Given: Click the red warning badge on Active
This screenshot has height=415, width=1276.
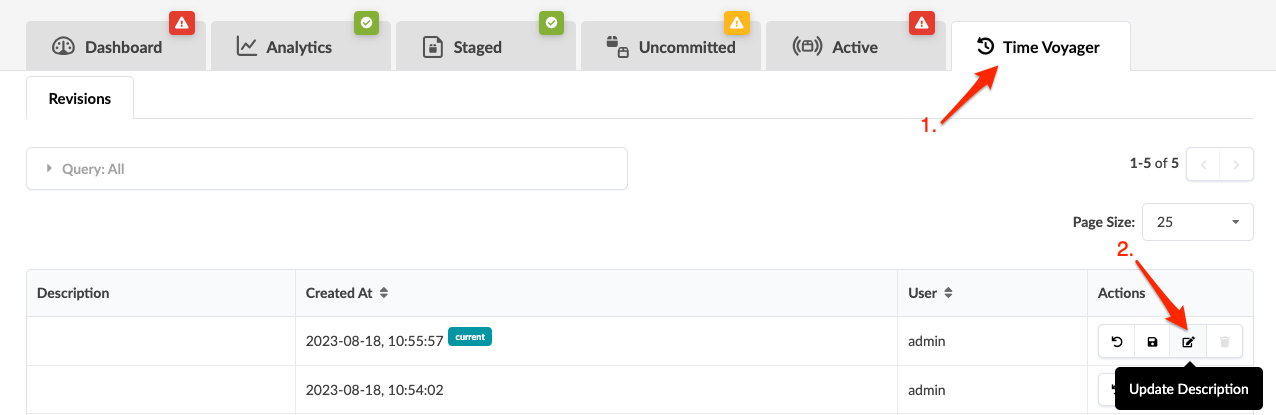Looking at the screenshot, I should 921,22.
